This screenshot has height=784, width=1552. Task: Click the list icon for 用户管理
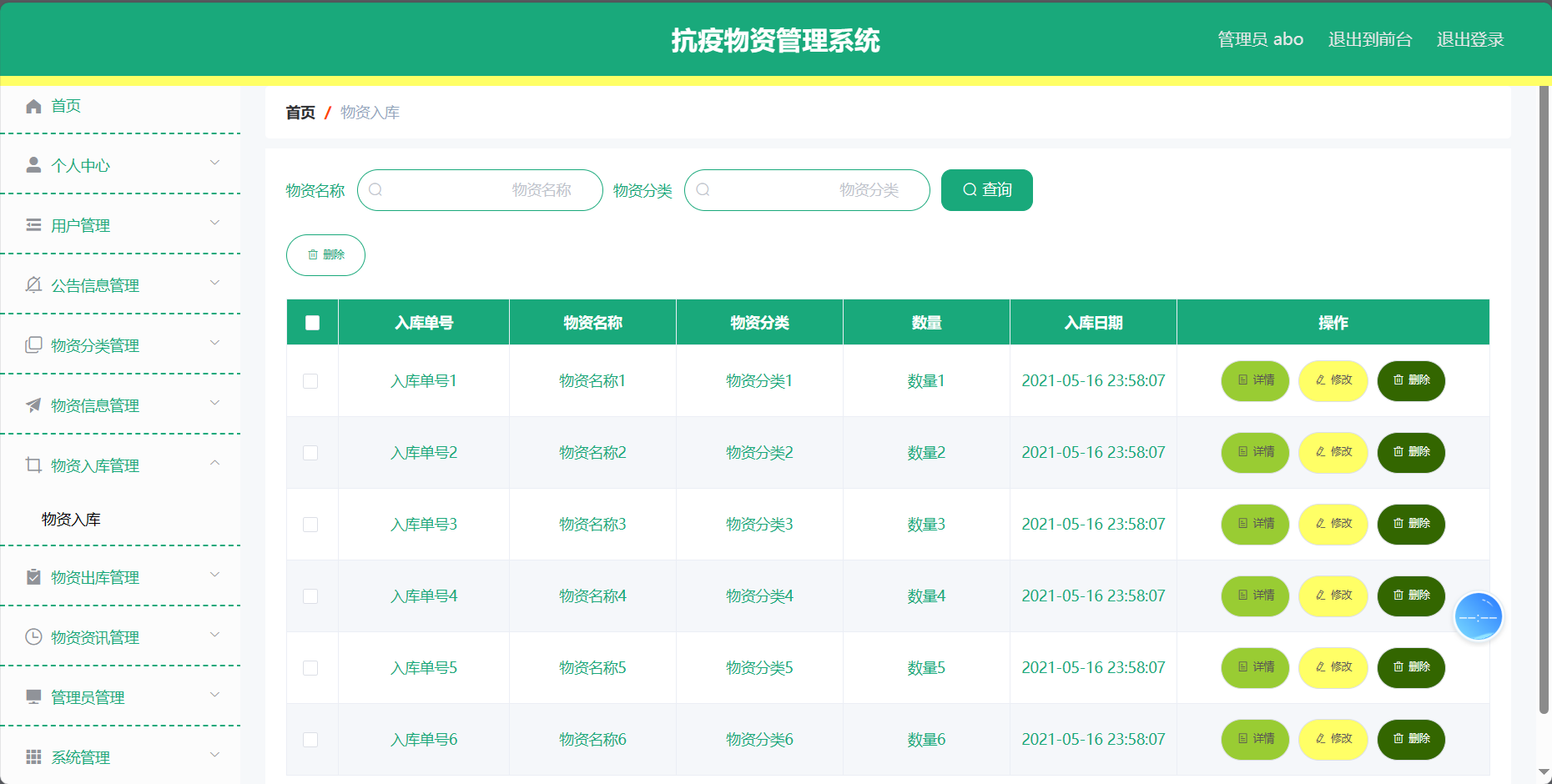(33, 225)
